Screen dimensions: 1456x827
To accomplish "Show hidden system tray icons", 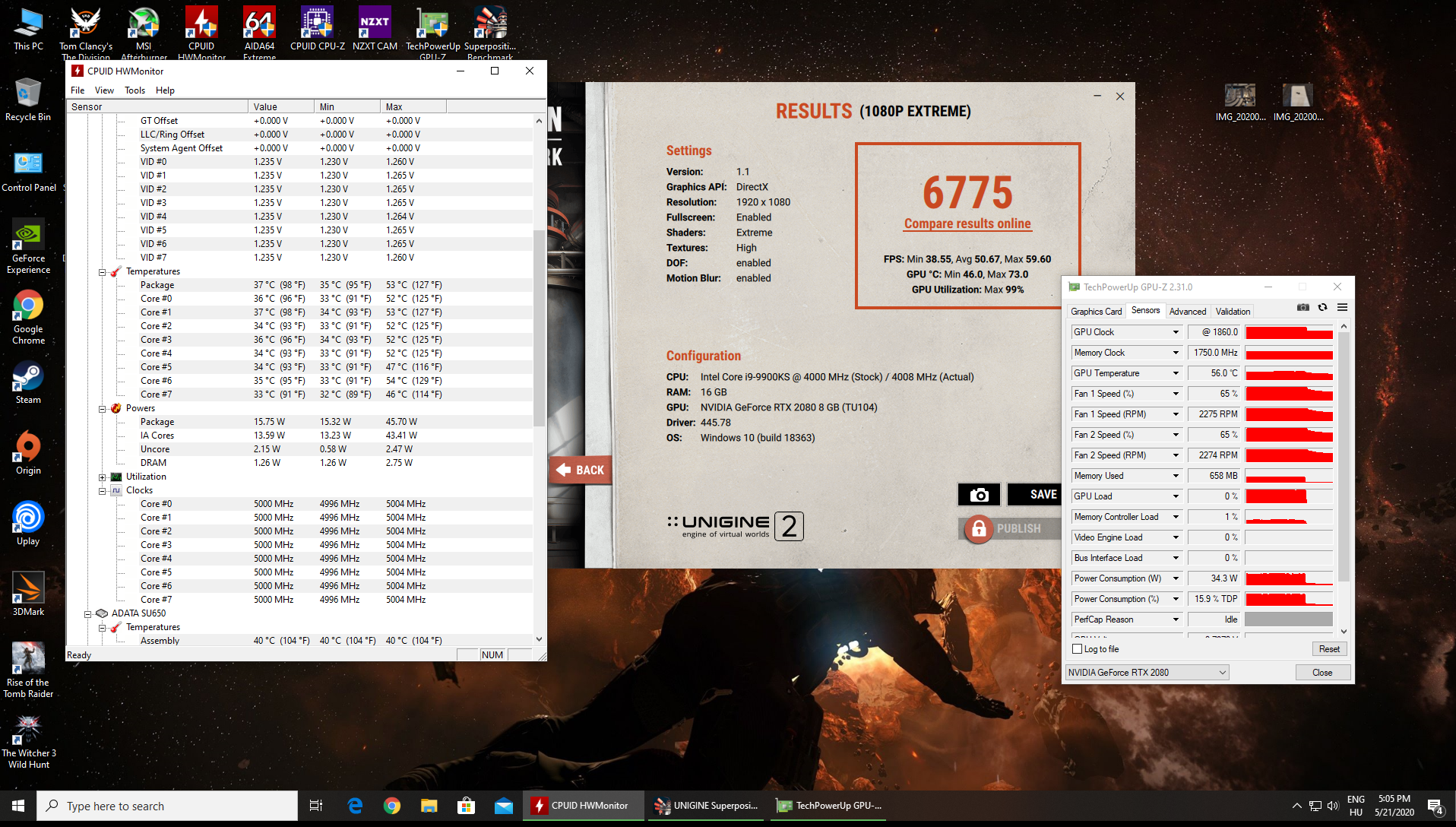I will click(1296, 806).
